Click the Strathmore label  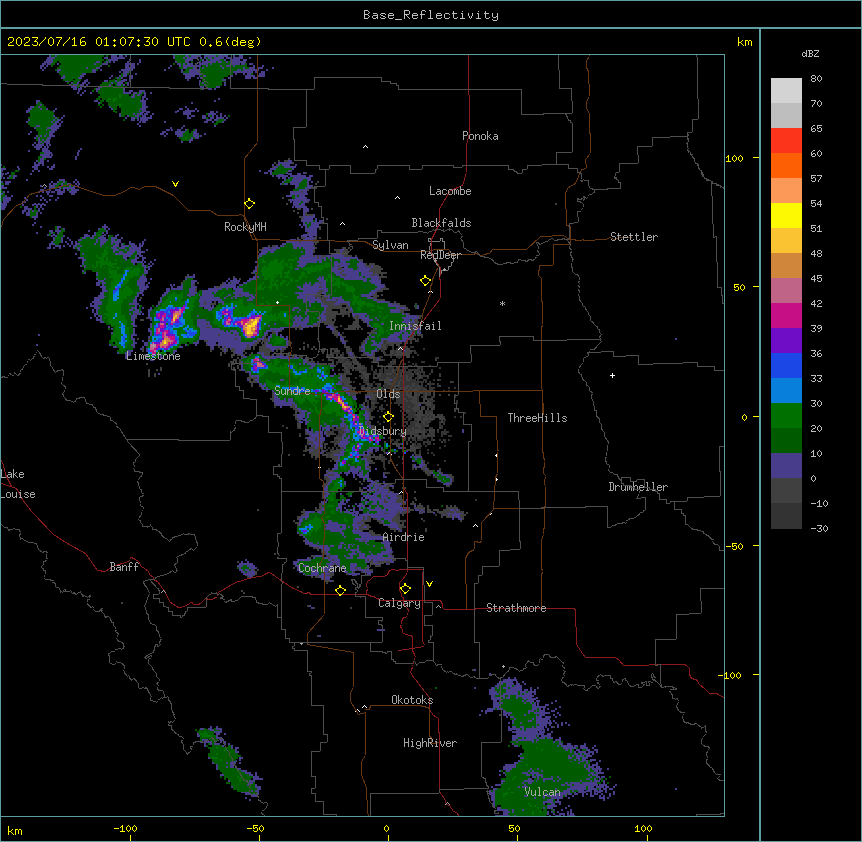pos(516,608)
